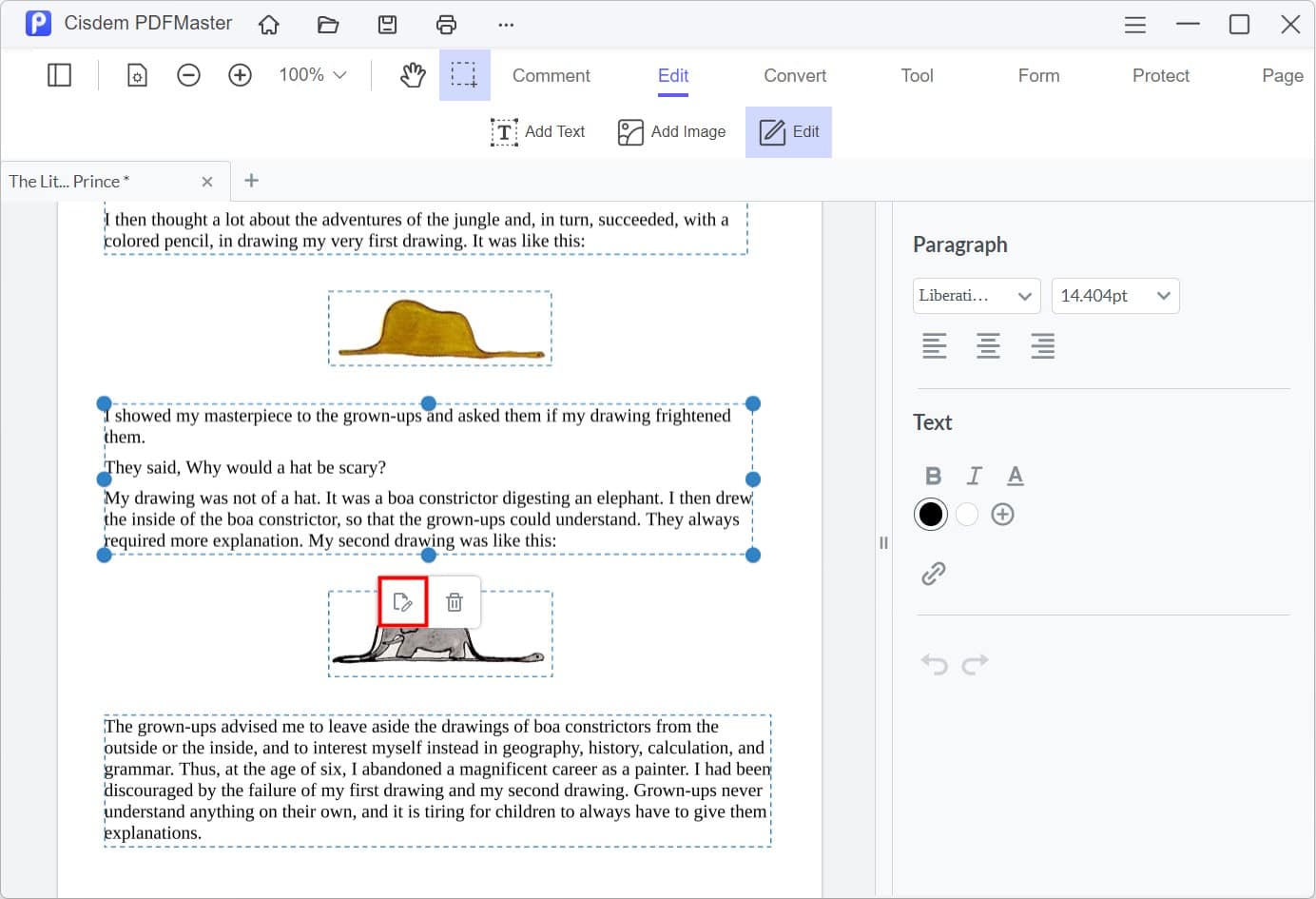
Task: Switch to the Protect tab
Action: point(1160,75)
